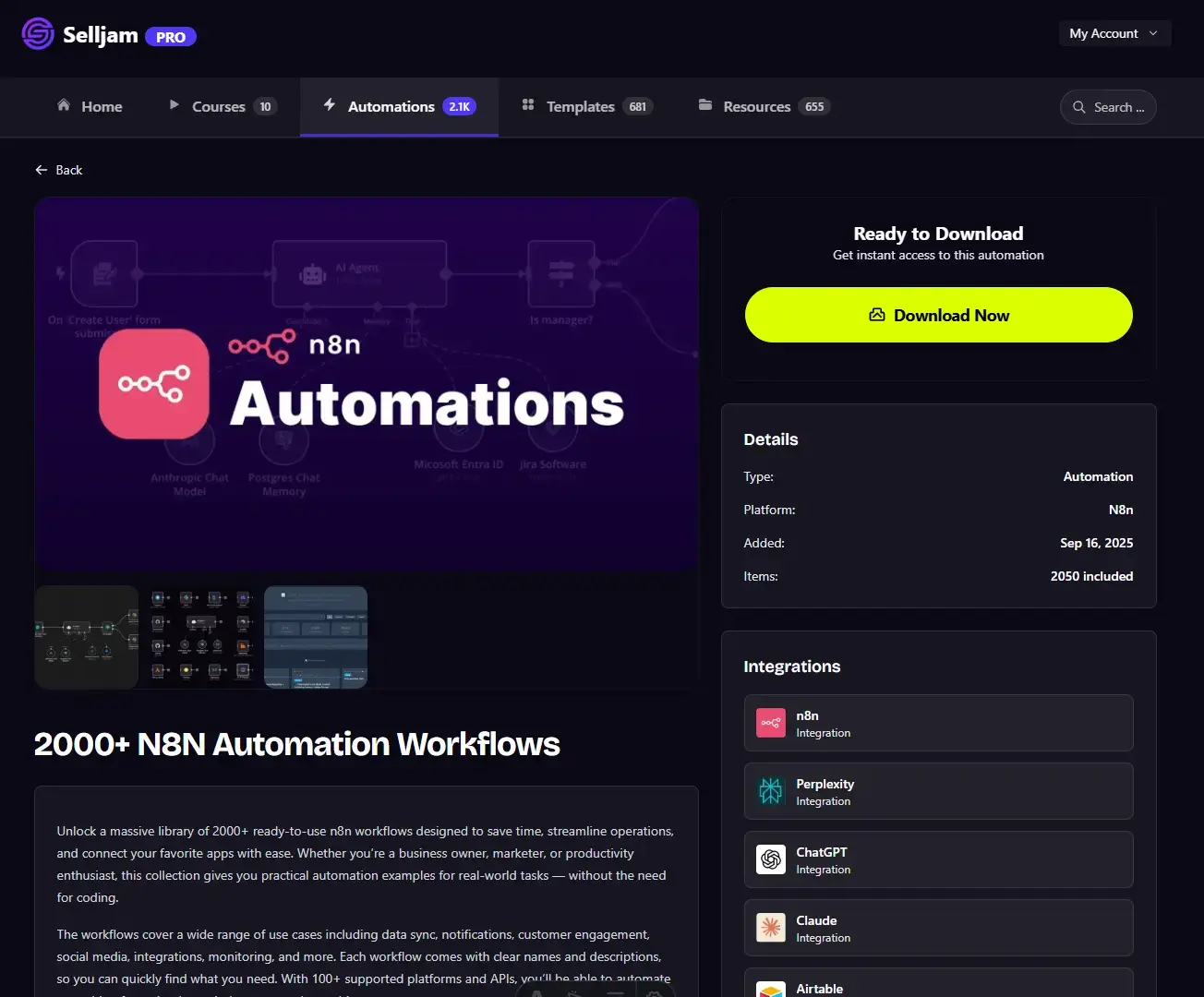
Task: Click the Home house icon
Action: click(64, 105)
